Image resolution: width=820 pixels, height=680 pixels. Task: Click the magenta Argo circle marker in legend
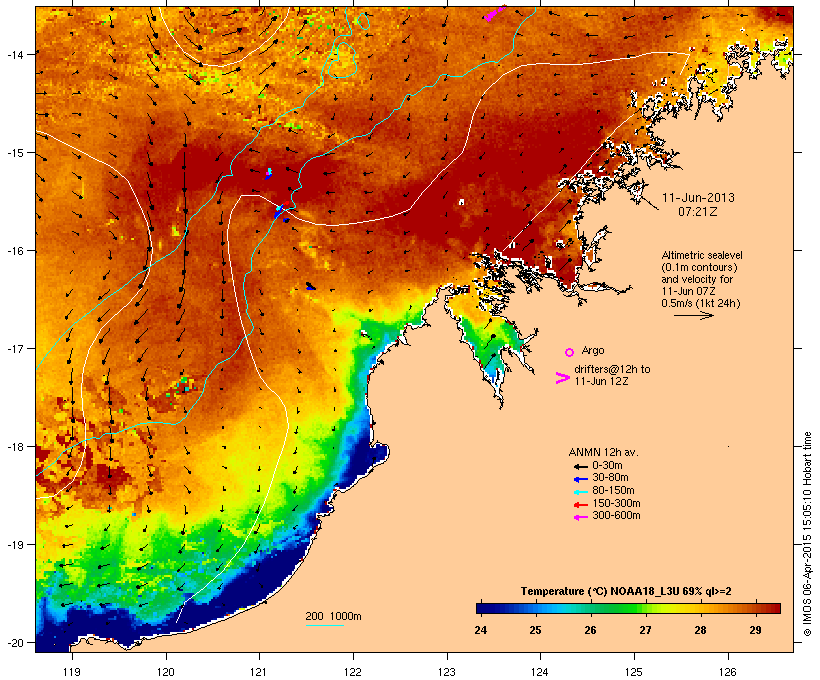pyautogui.click(x=570, y=352)
